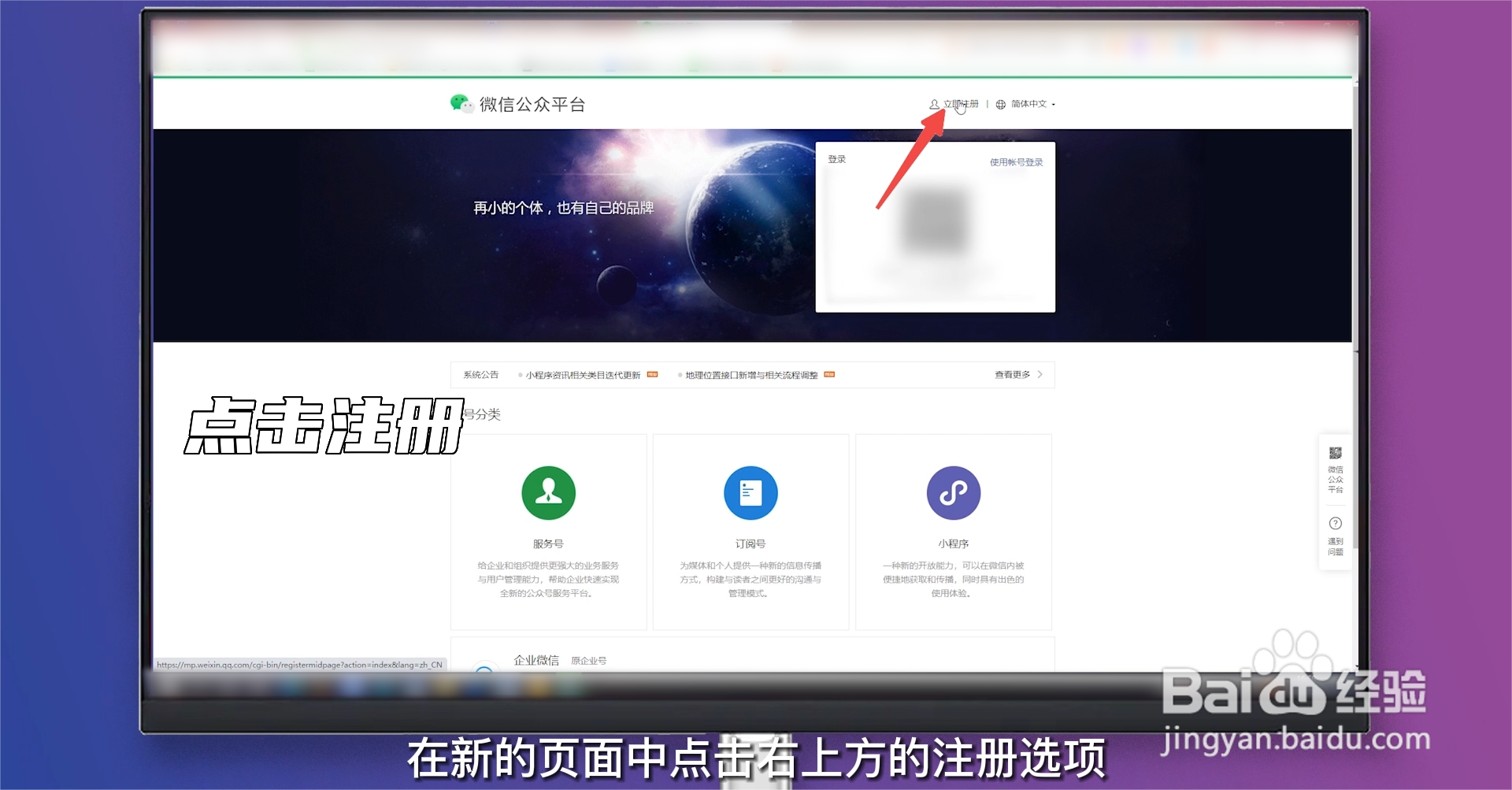The width and height of the screenshot is (1512, 790).
Task: Select the blue 订阅号 document icon
Action: pos(750,491)
